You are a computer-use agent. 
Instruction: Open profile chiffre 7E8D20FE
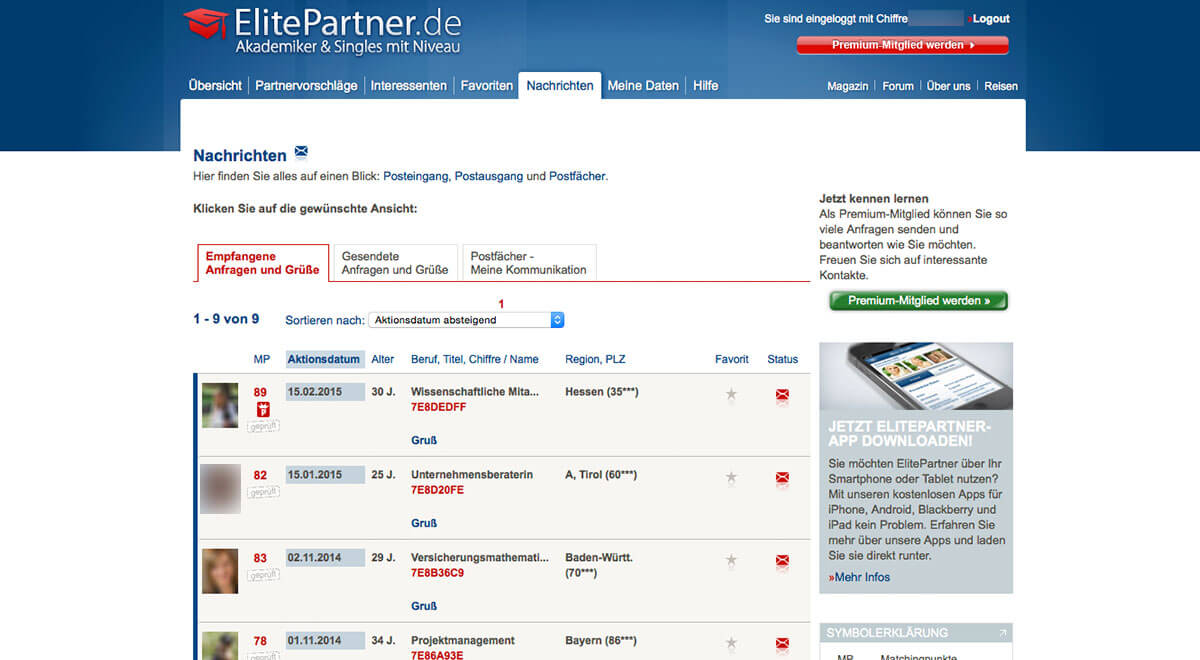(437, 490)
